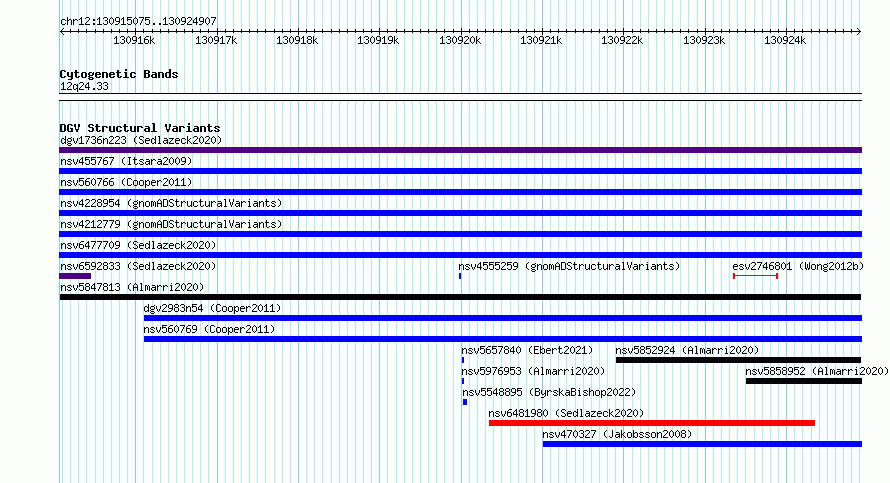Viewport: 890px width, 483px height.
Task: Click the DGV Structural Variants track title
Action: click(140, 128)
